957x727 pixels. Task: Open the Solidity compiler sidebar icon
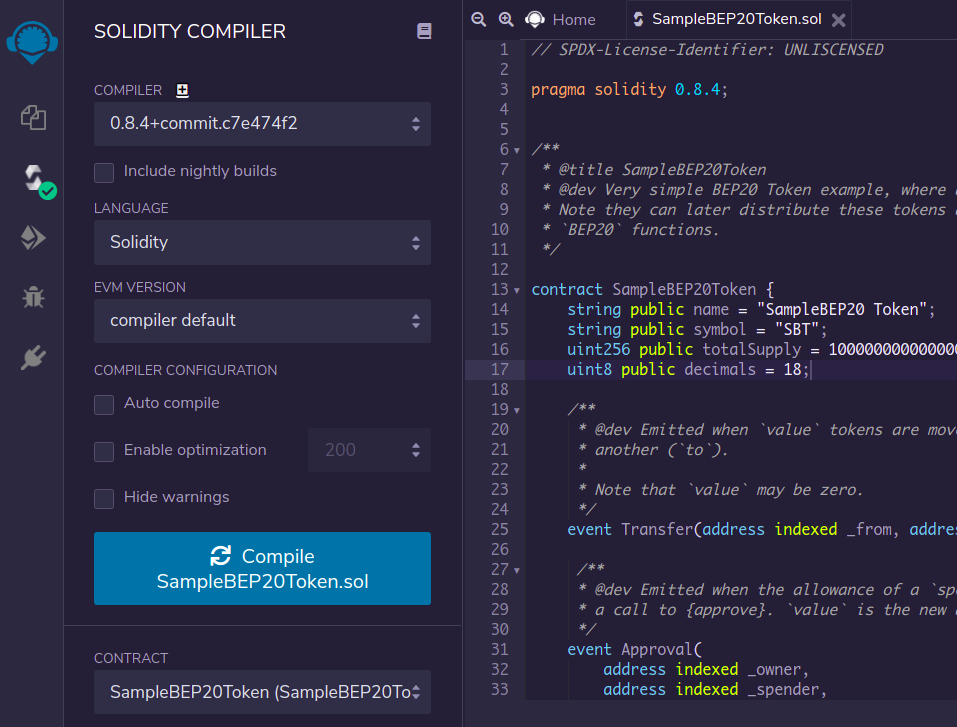(34, 178)
